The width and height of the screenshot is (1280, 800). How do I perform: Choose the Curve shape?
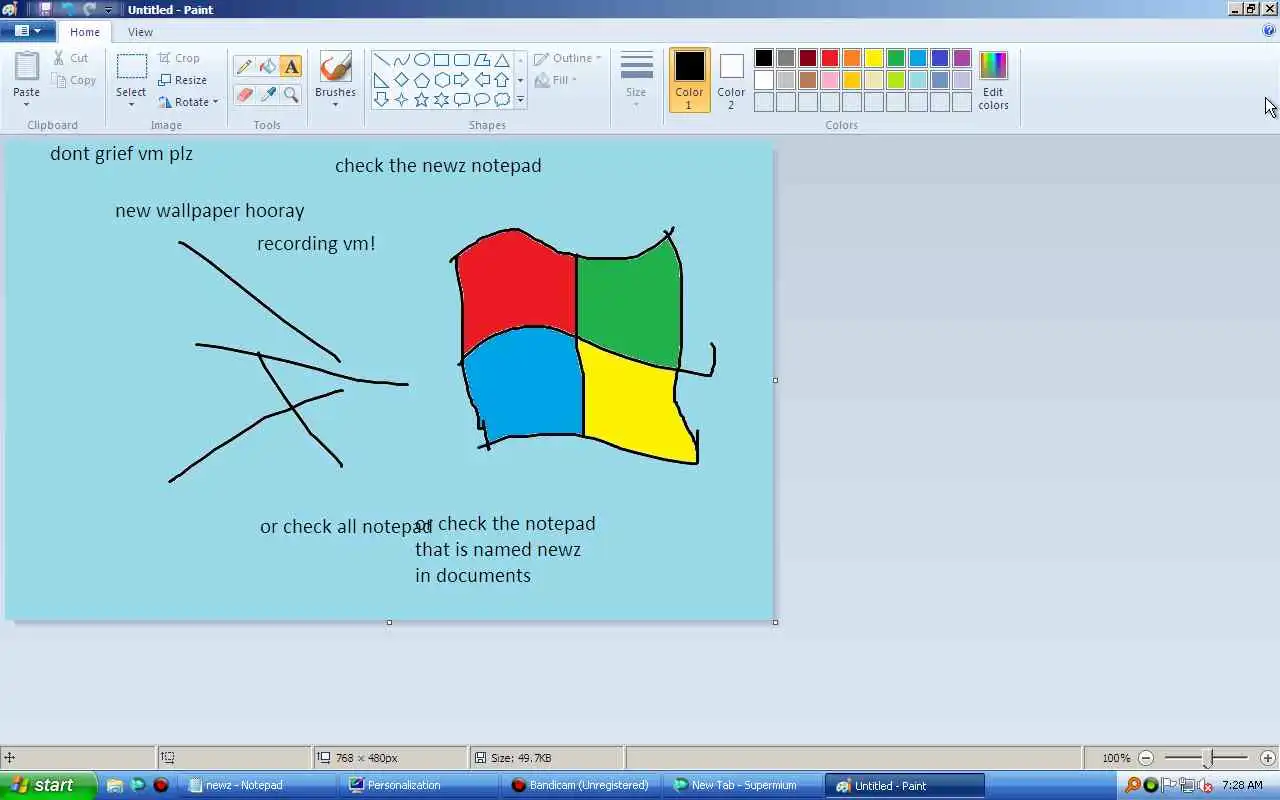(x=401, y=60)
